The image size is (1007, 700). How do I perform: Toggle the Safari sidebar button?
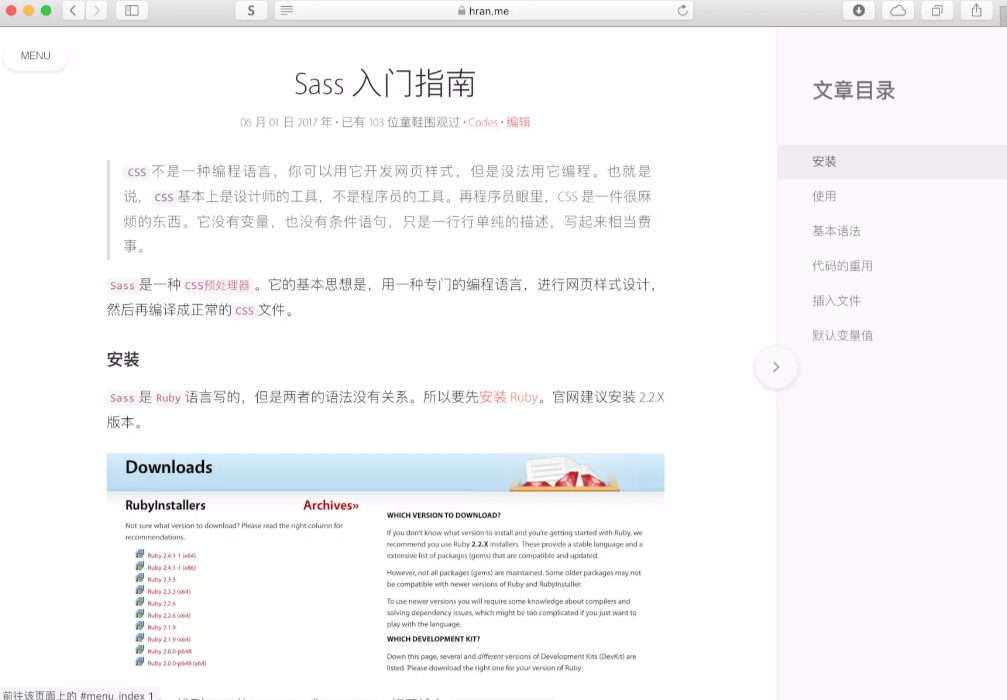point(132,10)
